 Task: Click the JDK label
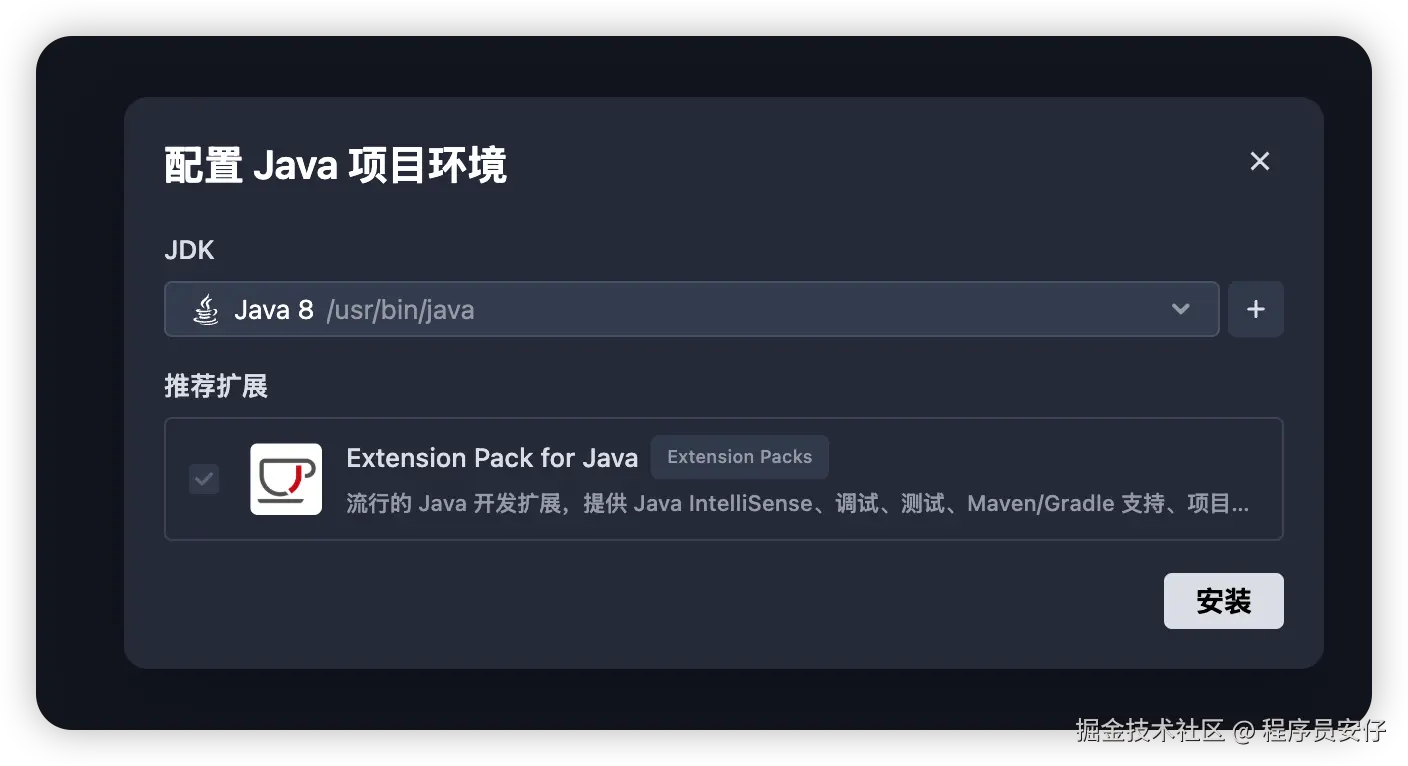[189, 250]
